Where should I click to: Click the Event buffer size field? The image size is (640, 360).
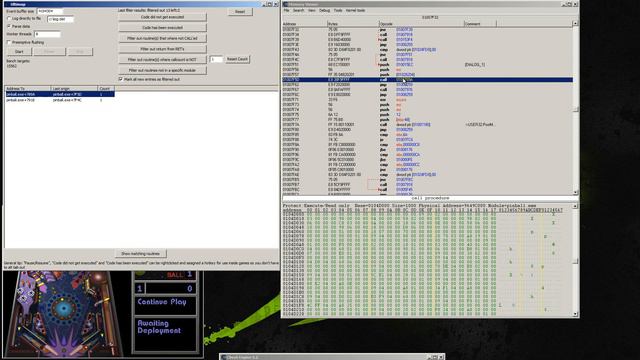(x=50, y=11)
